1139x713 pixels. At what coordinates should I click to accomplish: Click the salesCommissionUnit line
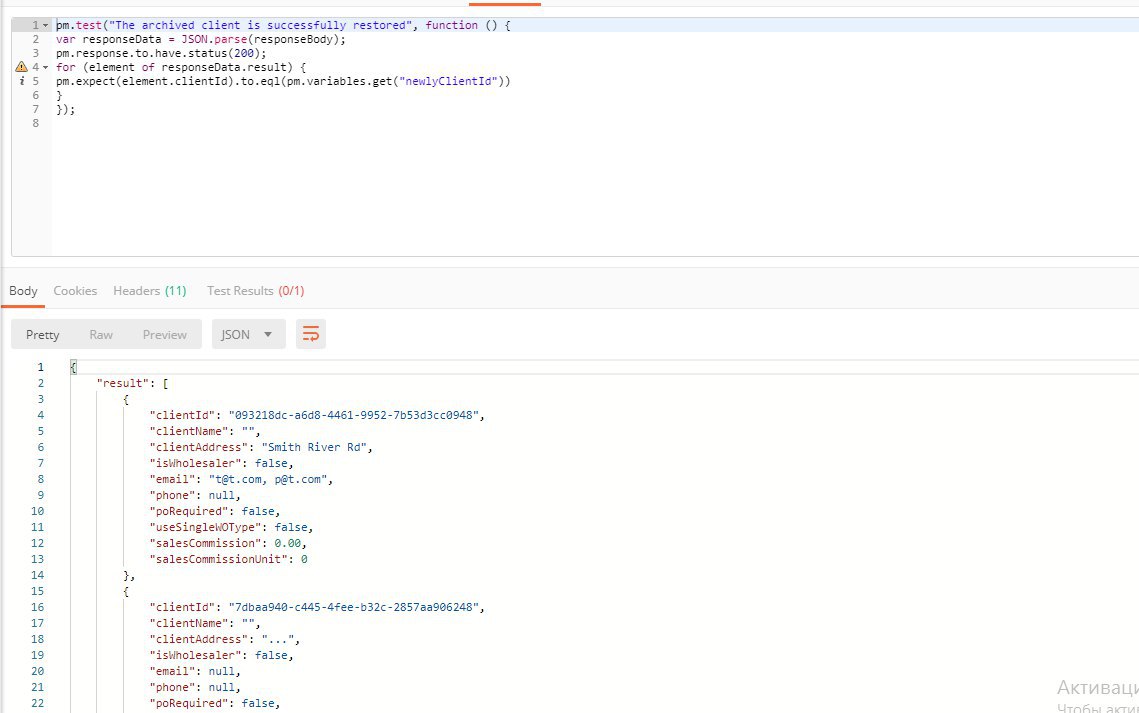coord(228,559)
